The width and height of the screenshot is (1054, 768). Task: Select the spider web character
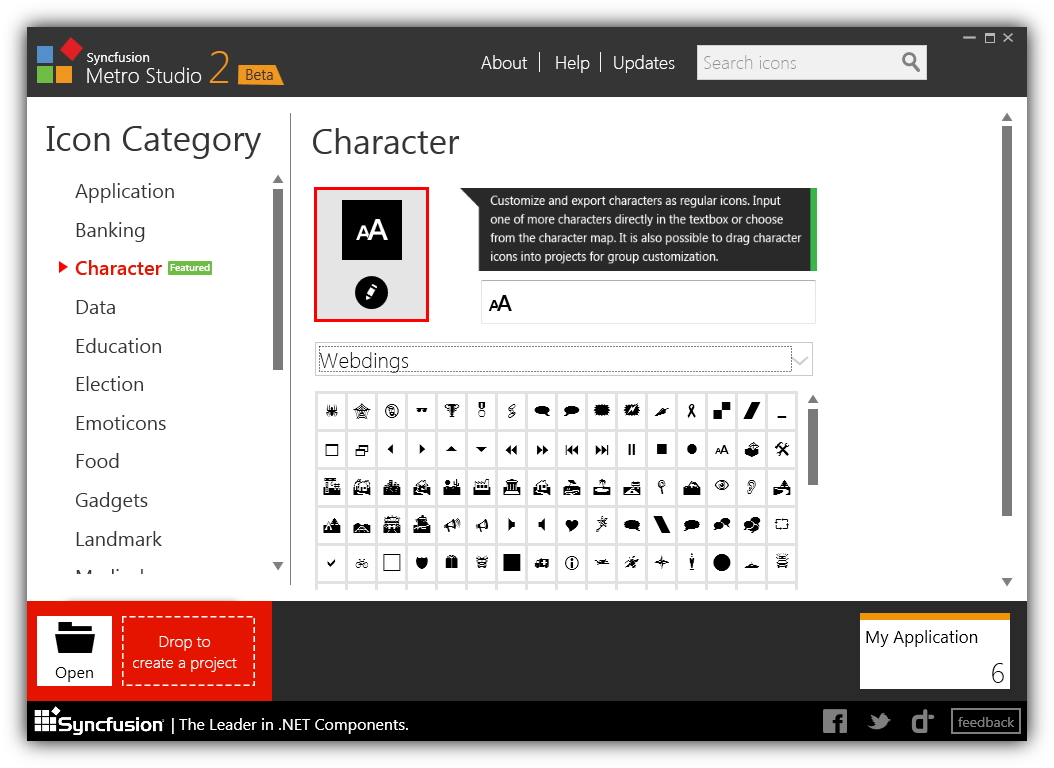362,411
